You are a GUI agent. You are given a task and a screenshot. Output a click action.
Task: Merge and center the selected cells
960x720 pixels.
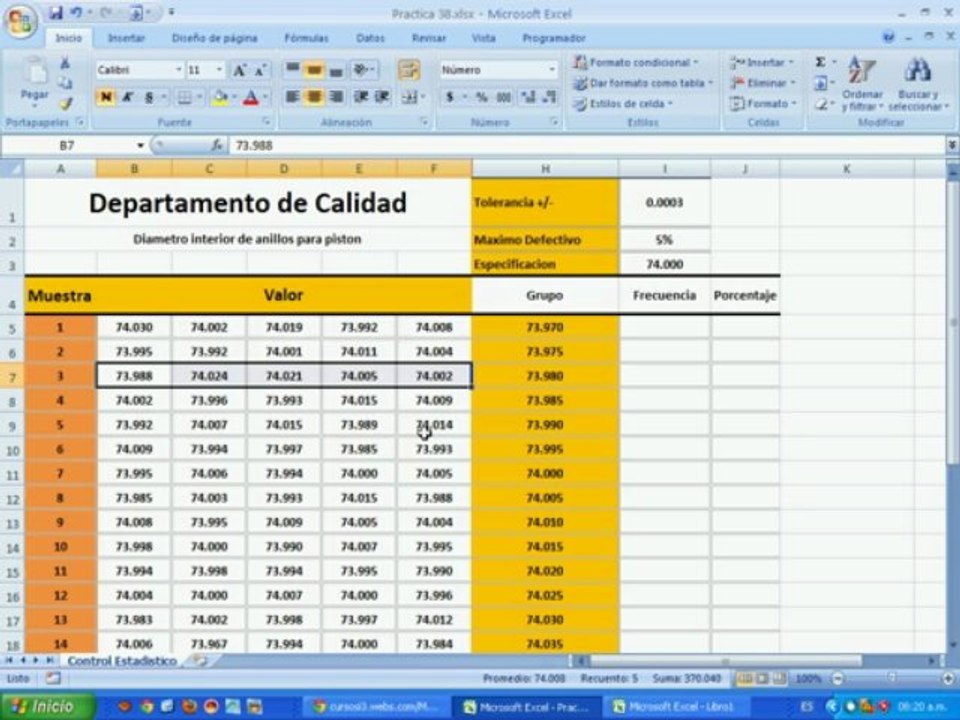tap(409, 97)
